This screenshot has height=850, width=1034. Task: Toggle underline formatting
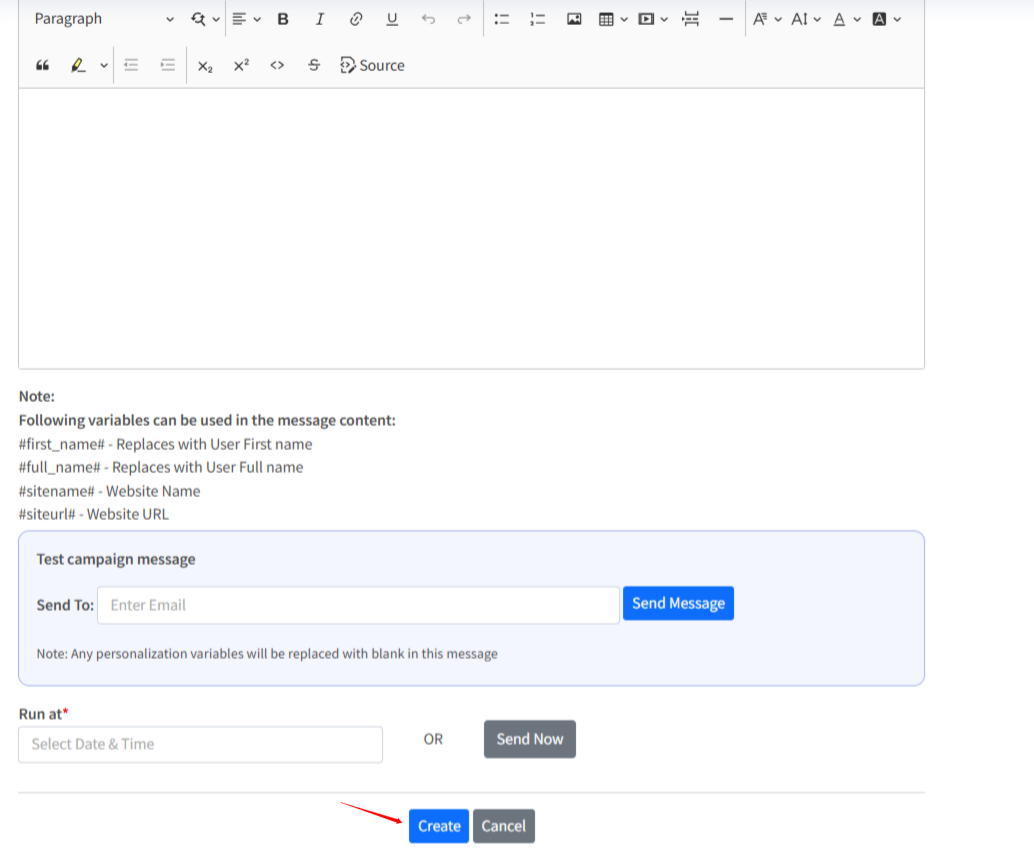pyautogui.click(x=392, y=19)
